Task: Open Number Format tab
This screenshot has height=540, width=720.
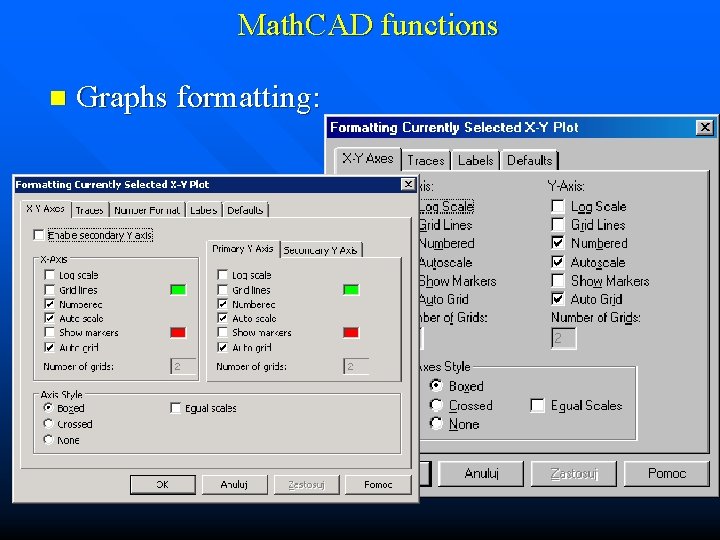Action: (x=147, y=210)
